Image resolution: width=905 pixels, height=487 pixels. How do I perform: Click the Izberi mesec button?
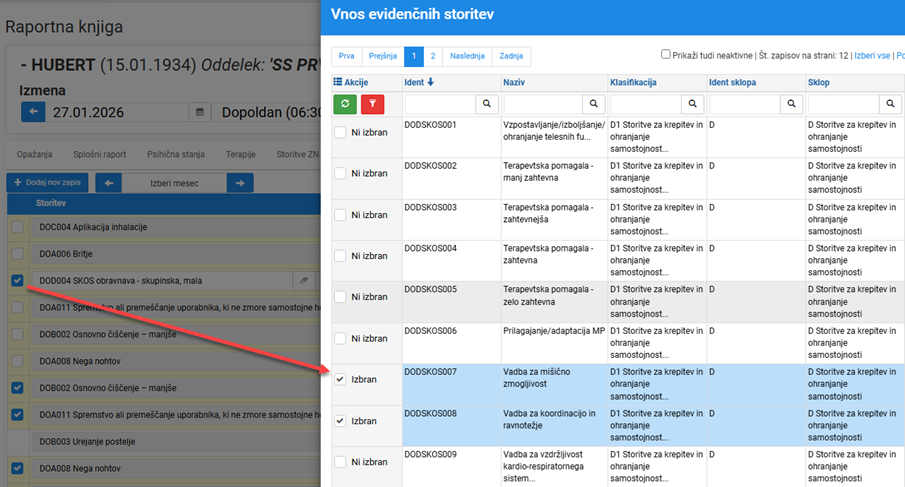point(174,183)
